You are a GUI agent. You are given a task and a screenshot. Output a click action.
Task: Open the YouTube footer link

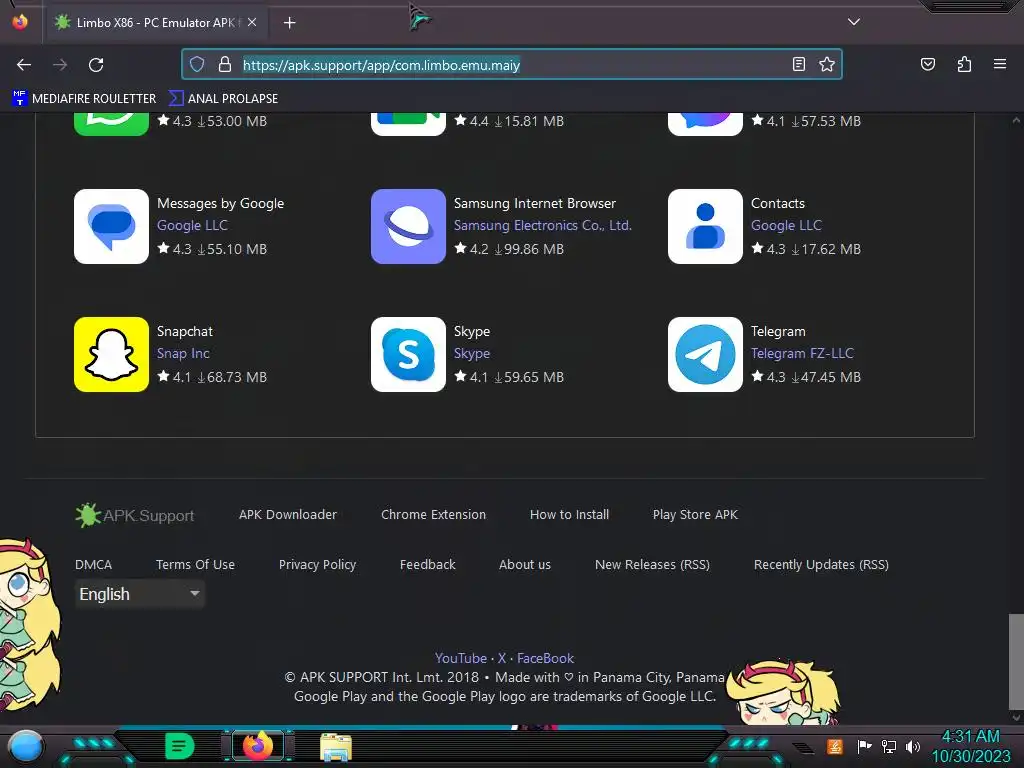pos(461,658)
